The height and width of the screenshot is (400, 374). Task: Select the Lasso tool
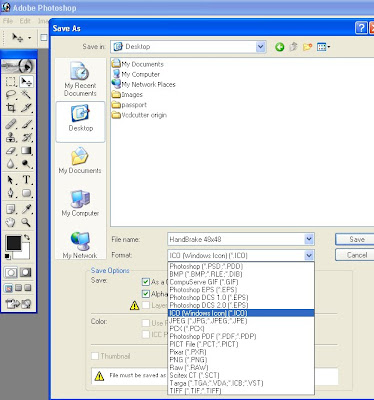click(x=11, y=94)
